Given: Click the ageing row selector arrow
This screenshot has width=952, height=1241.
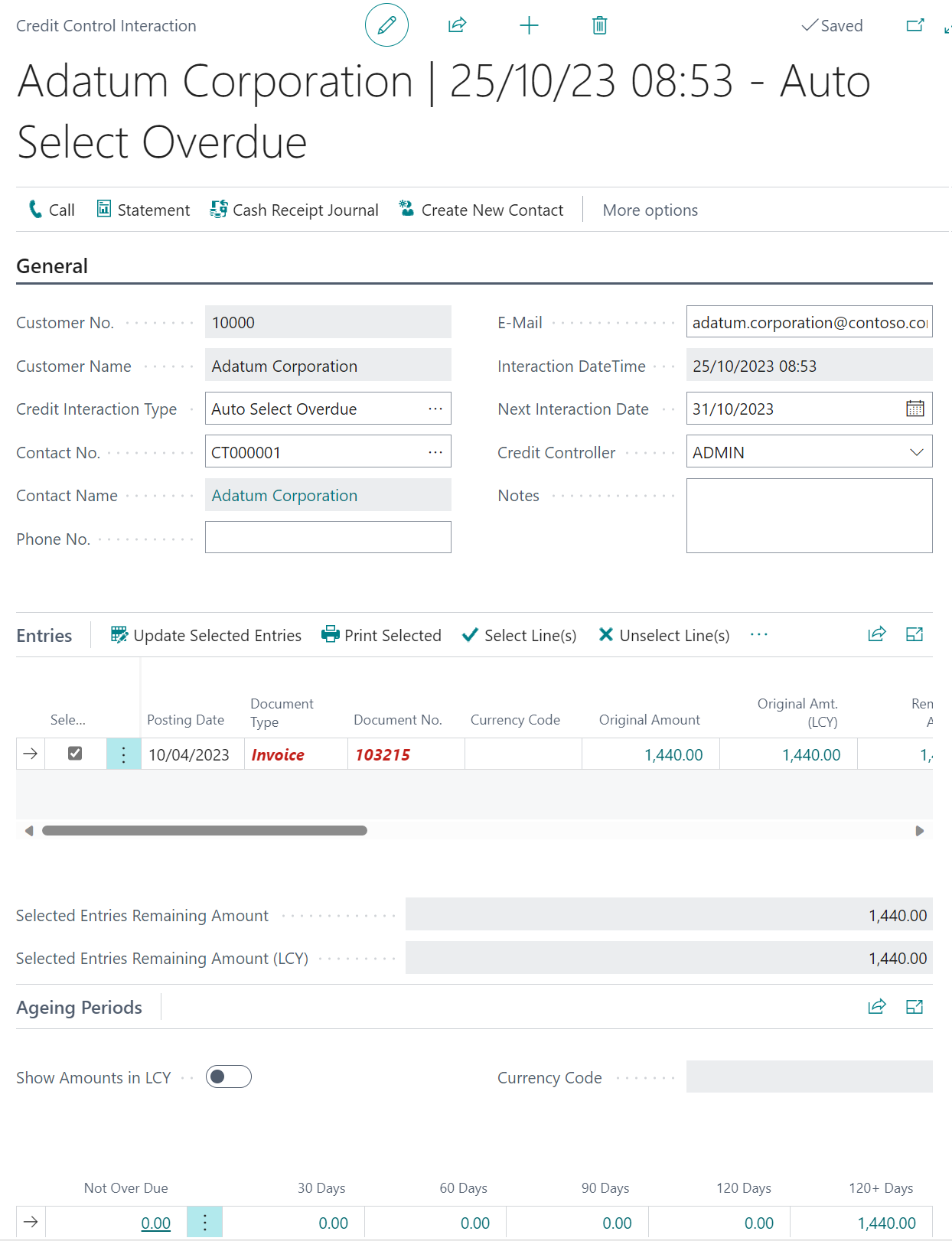Looking at the screenshot, I should [31, 1222].
